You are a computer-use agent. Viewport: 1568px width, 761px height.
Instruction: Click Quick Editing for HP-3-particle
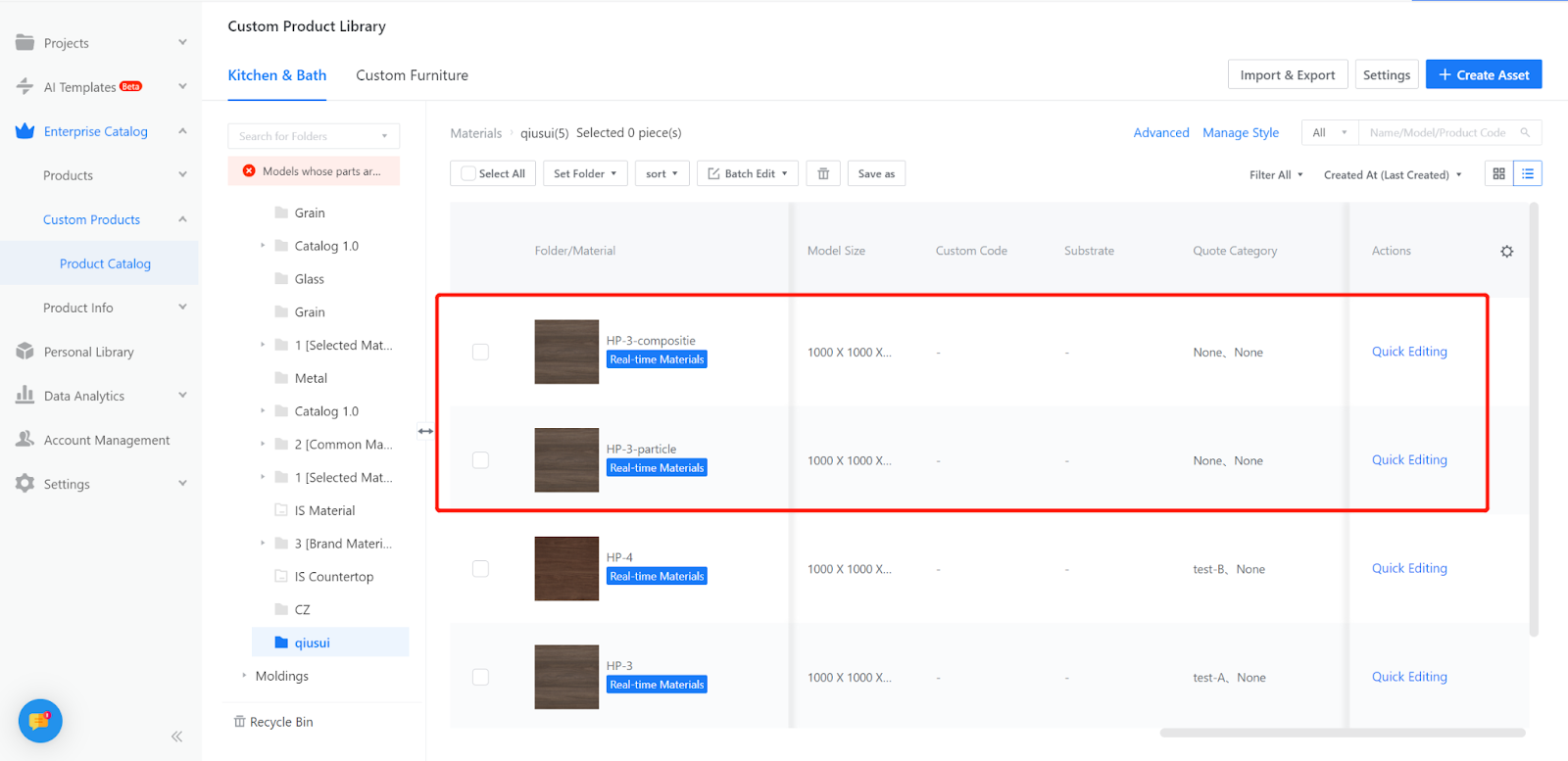click(x=1408, y=459)
